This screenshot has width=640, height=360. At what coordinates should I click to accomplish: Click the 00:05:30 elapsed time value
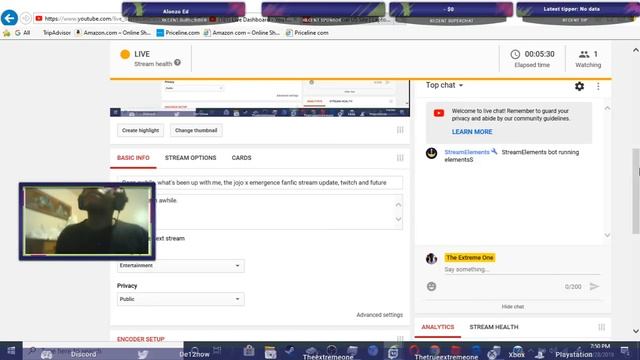click(x=540, y=54)
